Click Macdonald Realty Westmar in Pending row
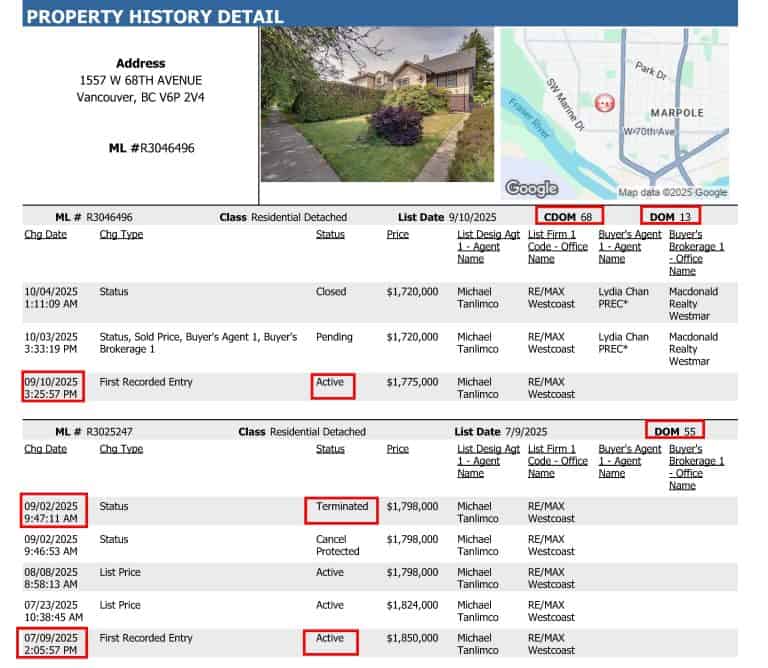Screen dimensions: 768x668 [x=694, y=349]
